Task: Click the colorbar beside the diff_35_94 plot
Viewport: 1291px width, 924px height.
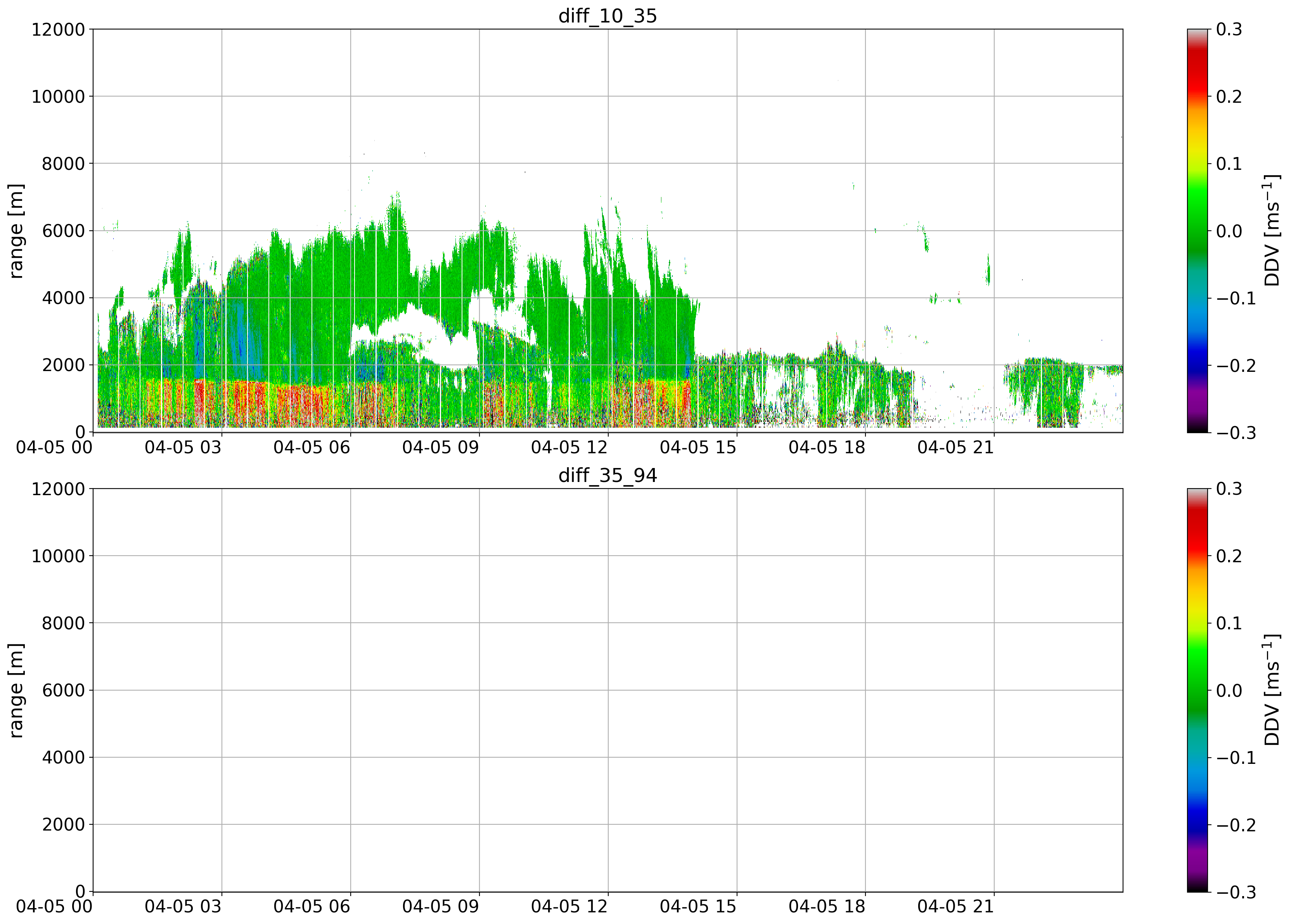Action: pos(1197,690)
